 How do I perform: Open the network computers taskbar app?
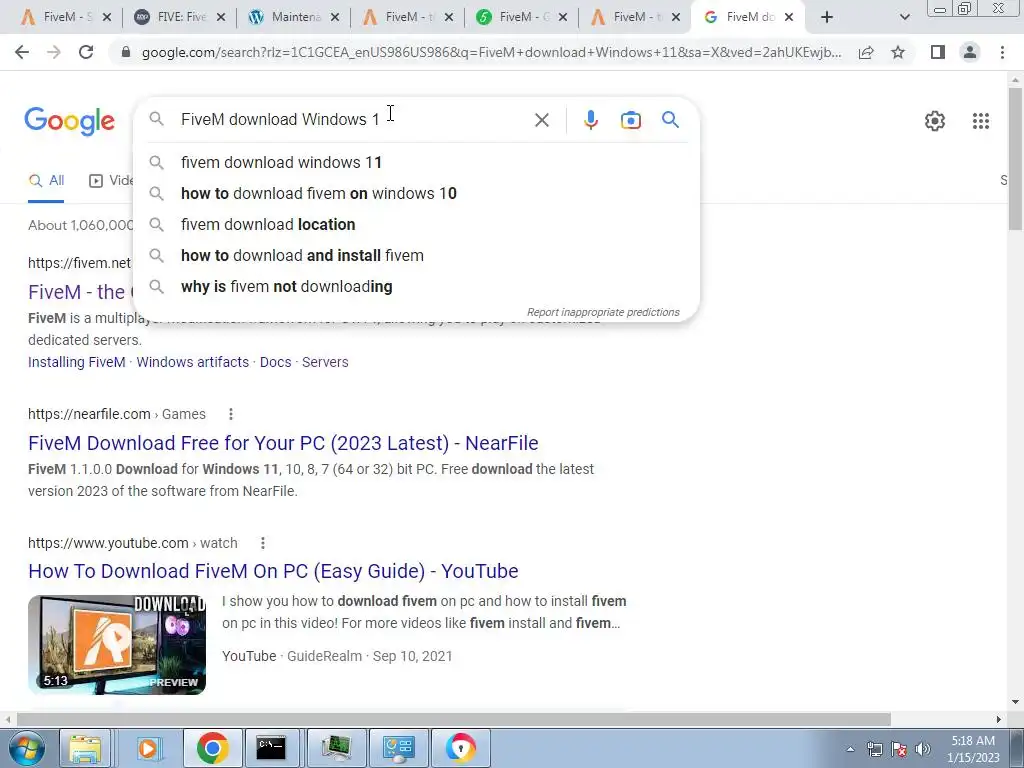click(x=335, y=748)
